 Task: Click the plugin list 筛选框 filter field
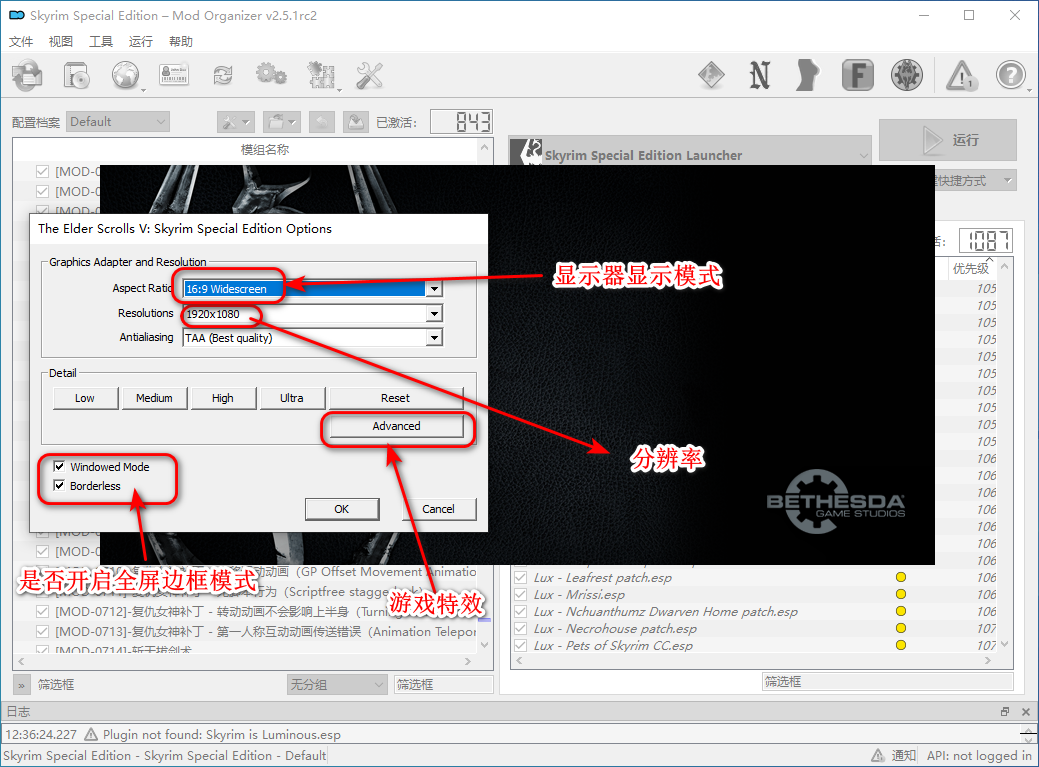point(886,681)
